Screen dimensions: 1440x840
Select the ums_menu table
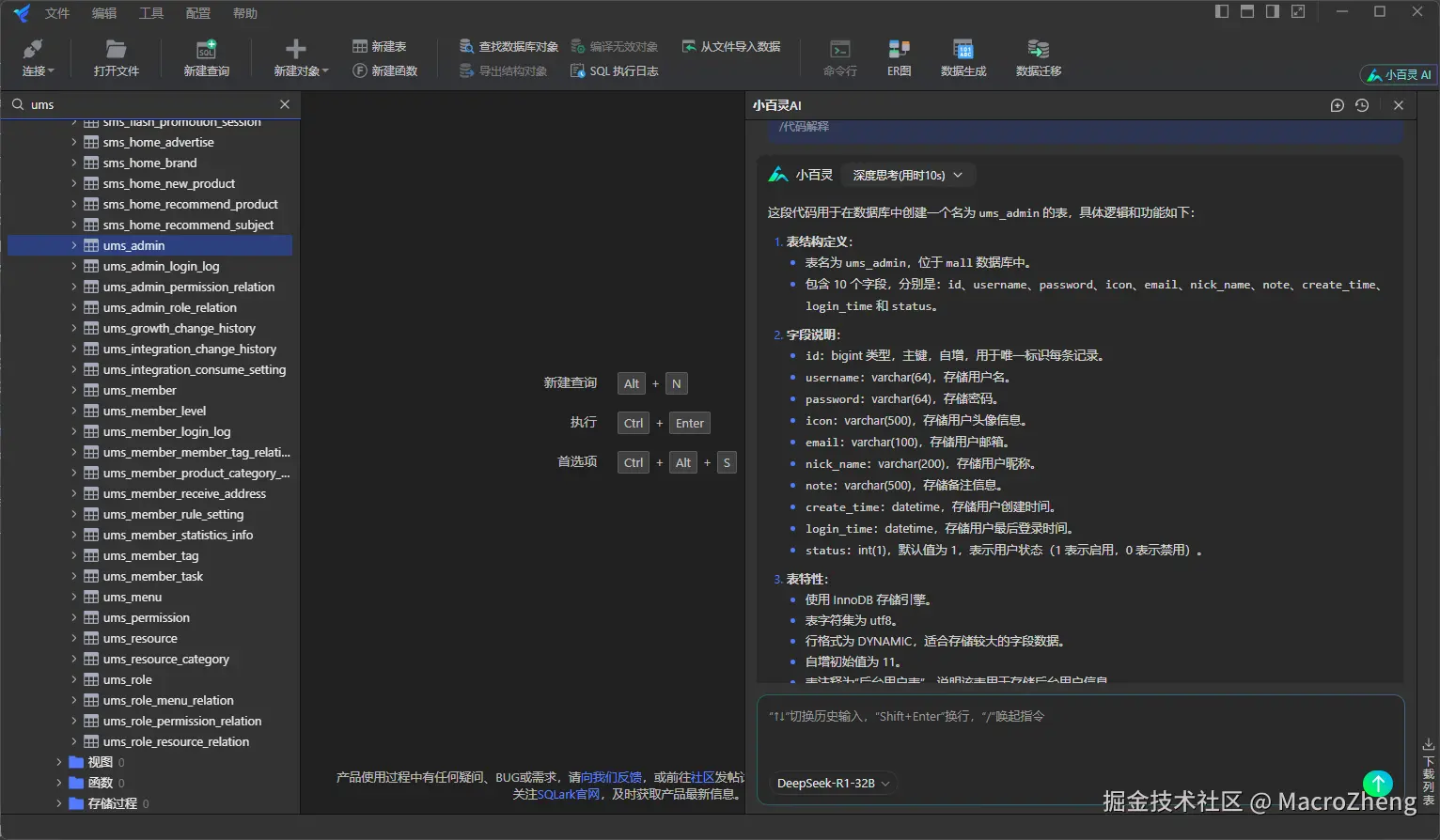point(133,597)
